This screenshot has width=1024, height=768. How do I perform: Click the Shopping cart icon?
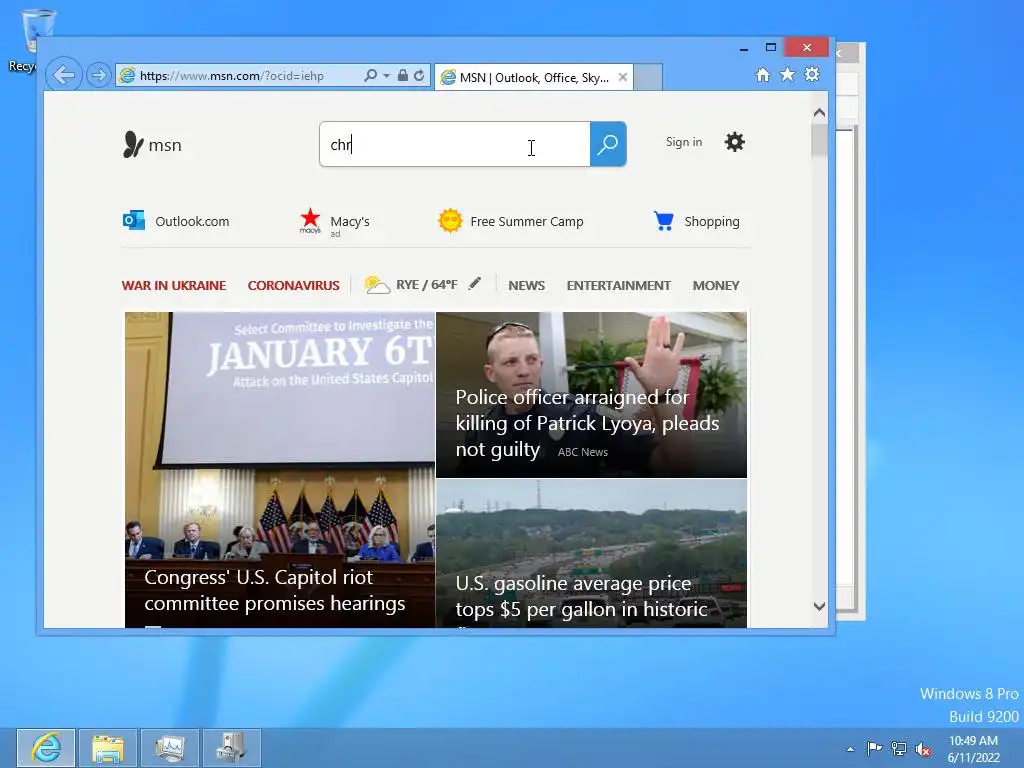(x=664, y=221)
